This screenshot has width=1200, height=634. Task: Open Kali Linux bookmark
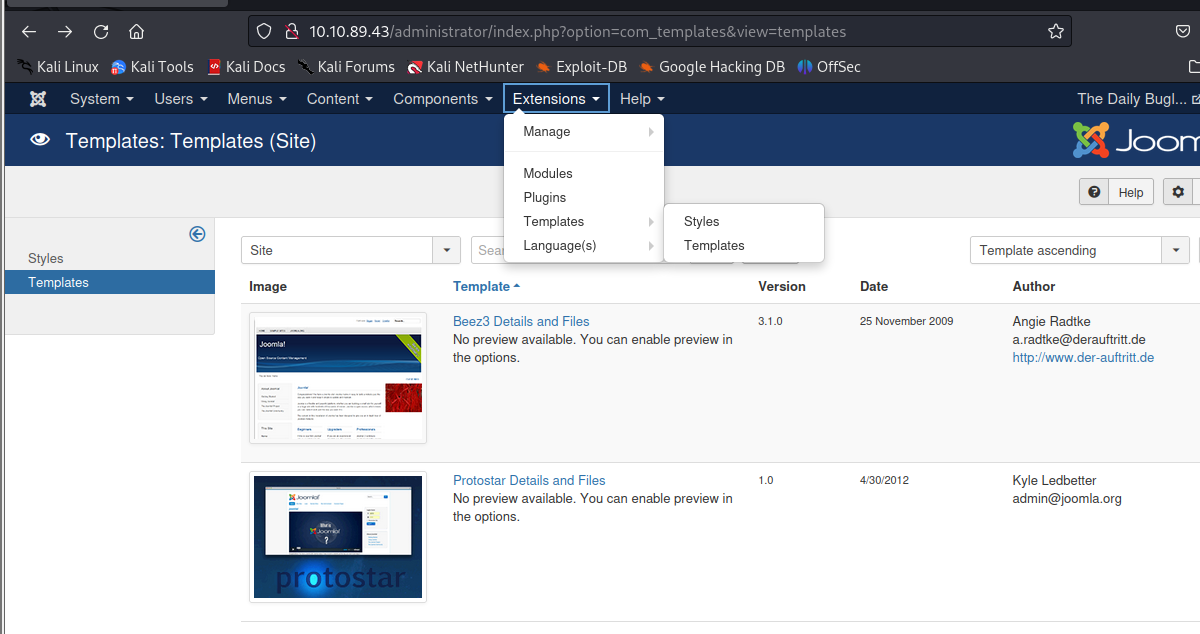[58, 67]
